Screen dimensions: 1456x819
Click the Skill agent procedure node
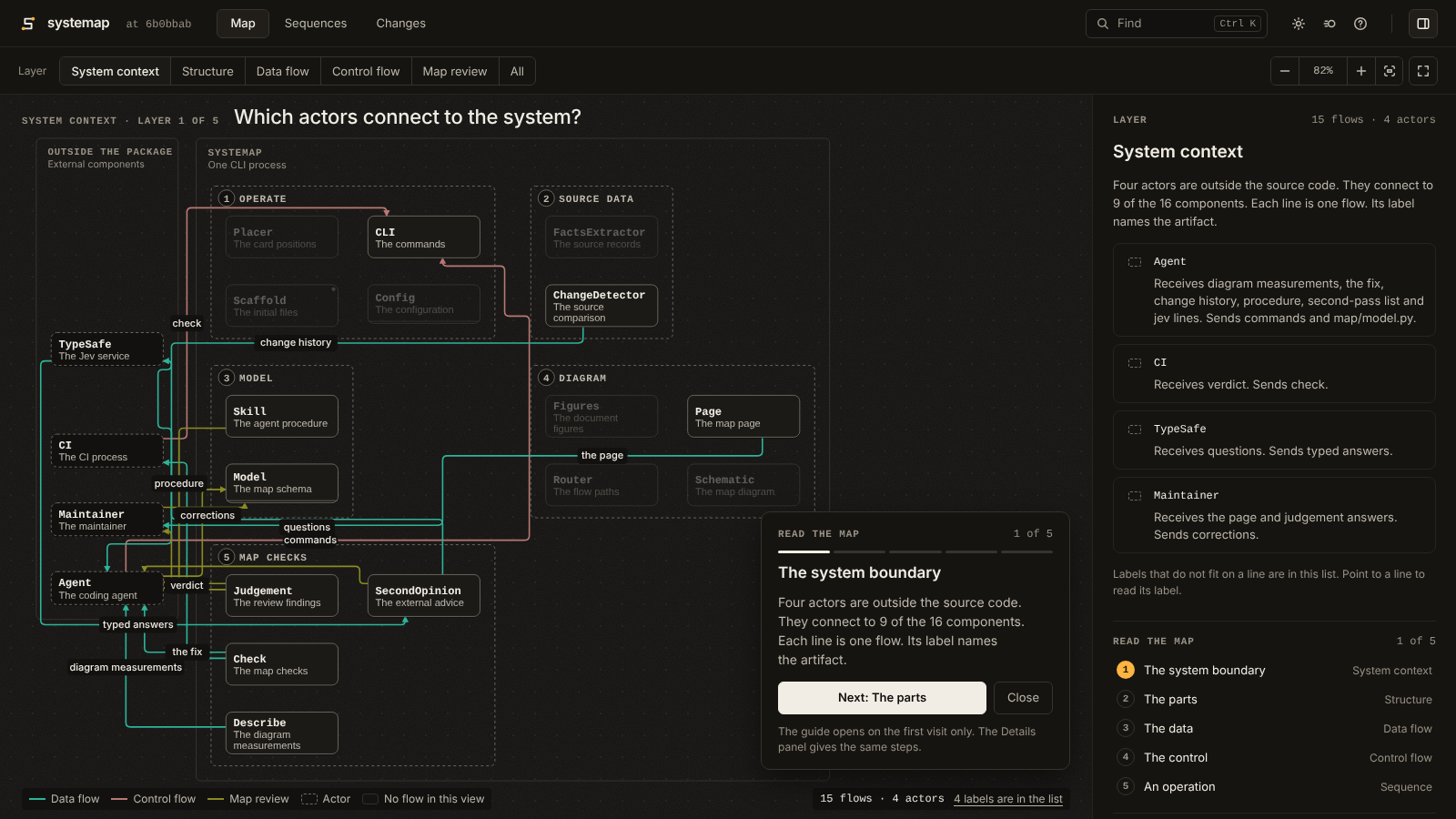coord(282,417)
